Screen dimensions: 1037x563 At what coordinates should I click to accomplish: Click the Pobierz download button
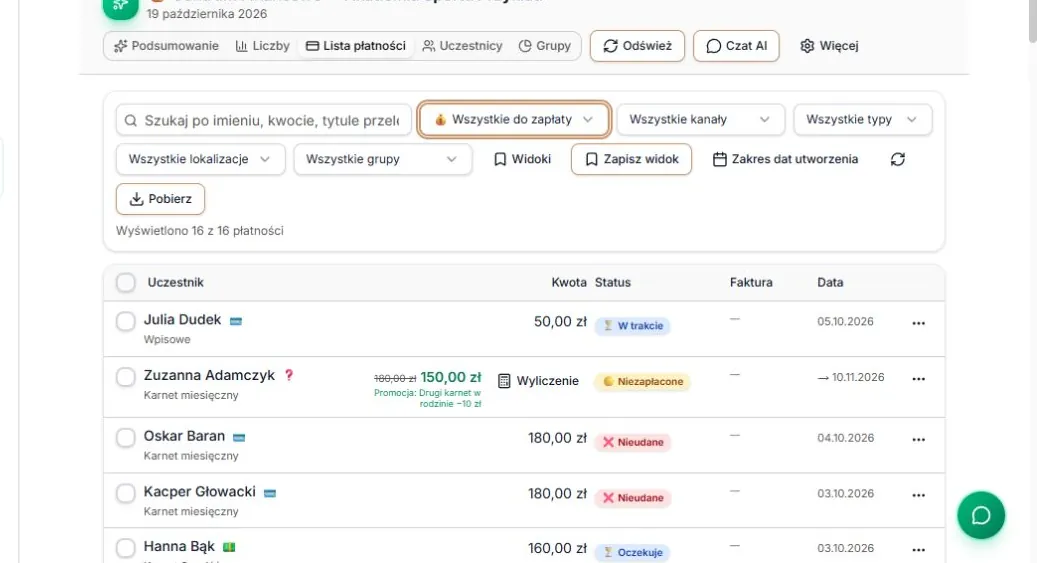pyautogui.click(x=161, y=198)
